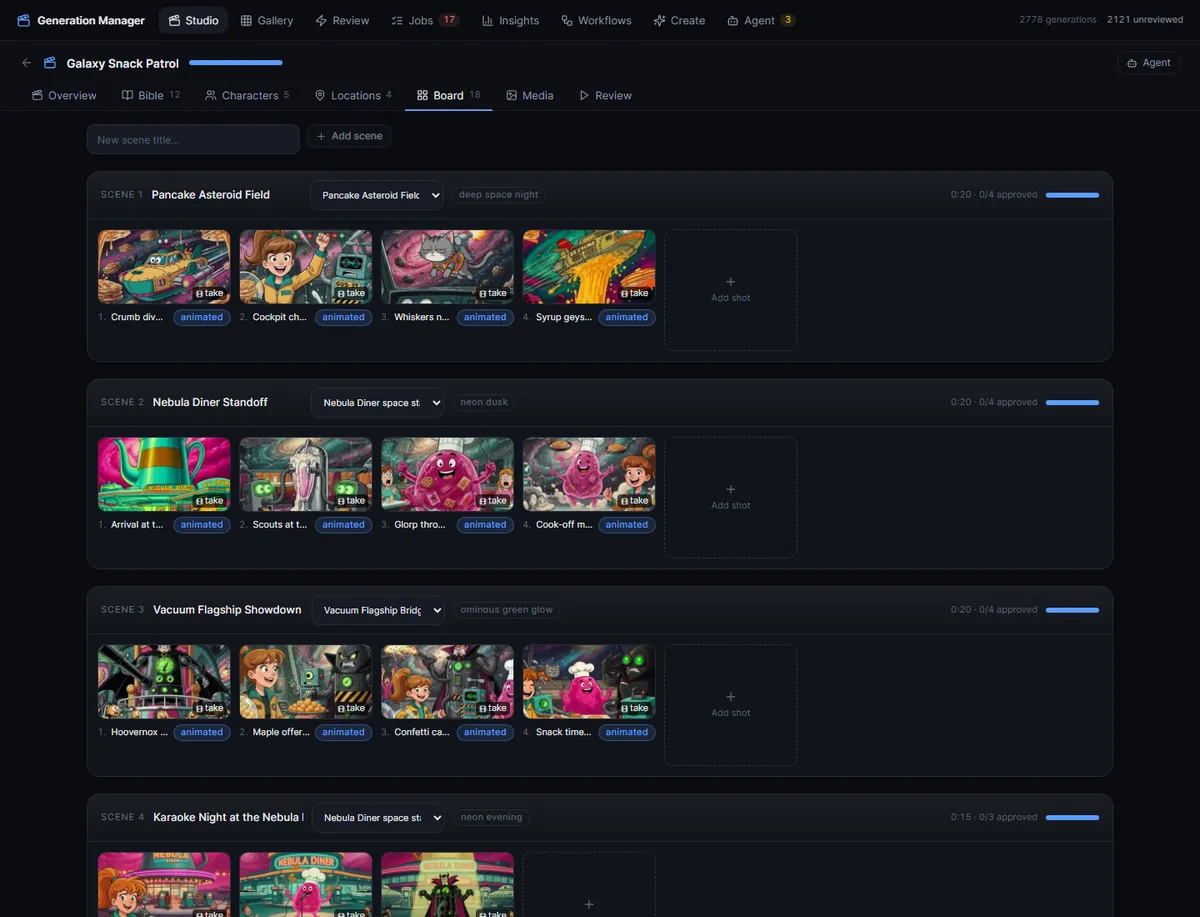Go to the top Review navigation item
Screen dimensions: 1200x917
point(342,20)
